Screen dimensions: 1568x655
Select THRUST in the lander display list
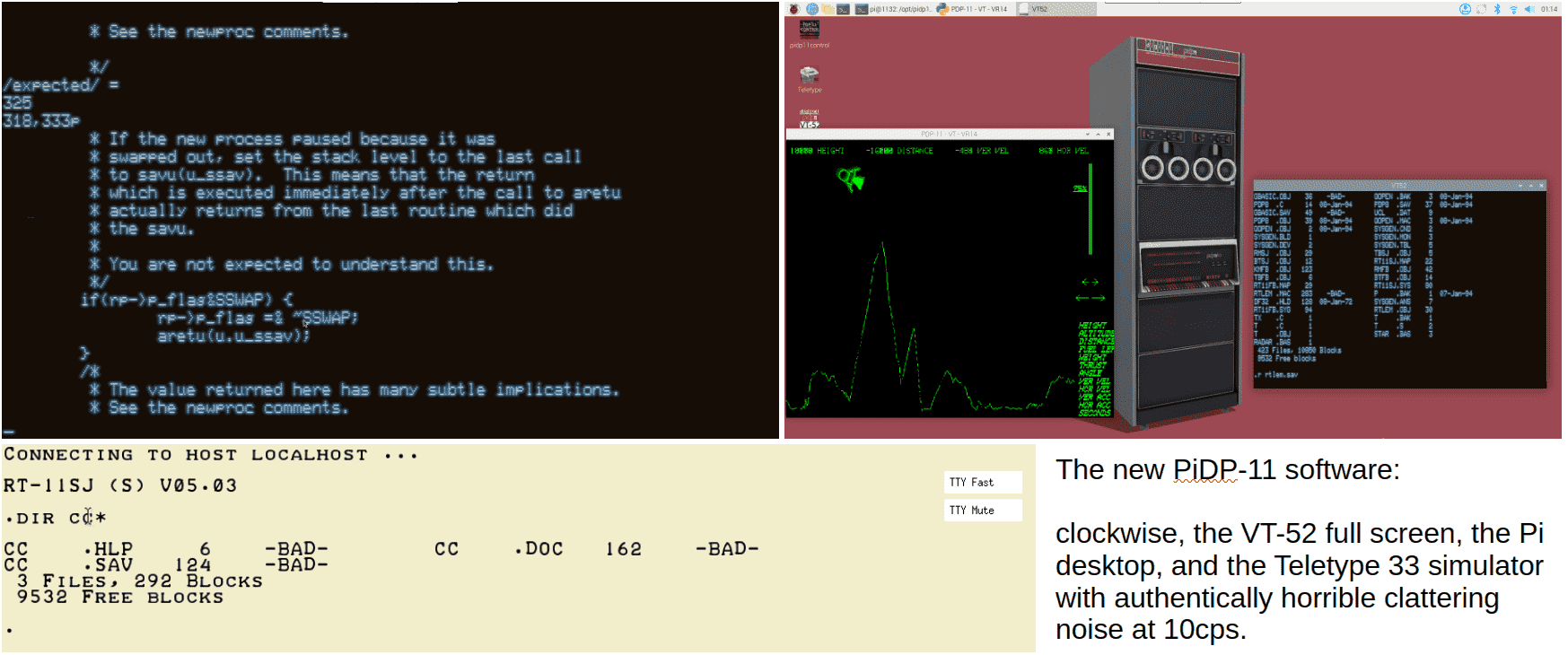click(x=1092, y=365)
